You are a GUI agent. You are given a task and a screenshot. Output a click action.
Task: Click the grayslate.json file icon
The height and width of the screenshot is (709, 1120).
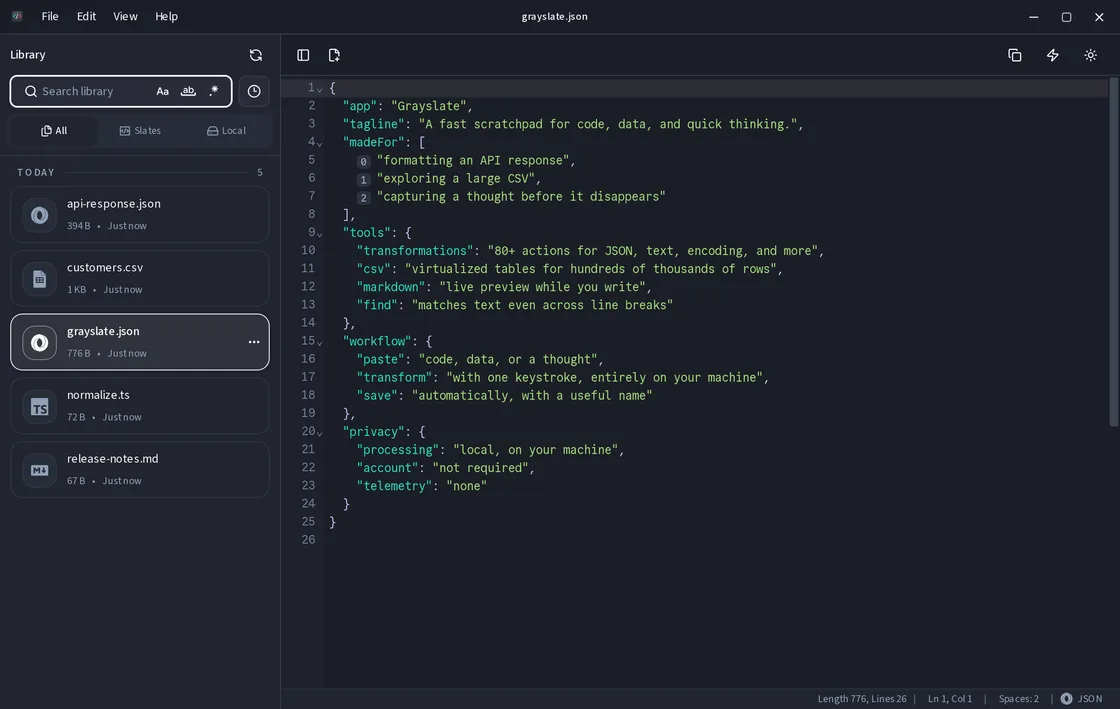click(x=39, y=343)
